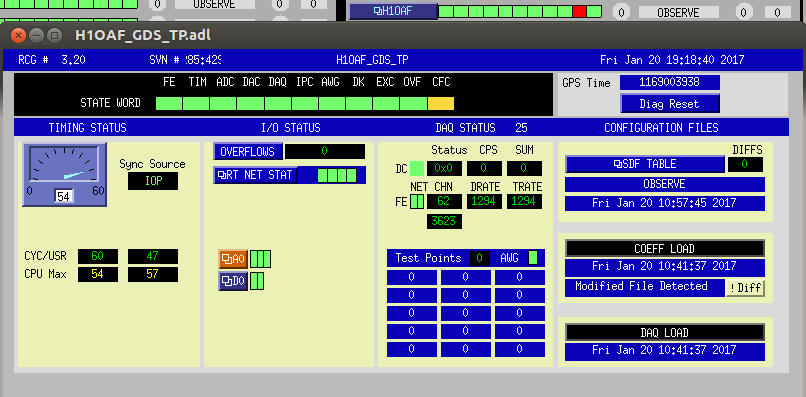
Task: Click the Modified File Detected message
Action: [645, 287]
